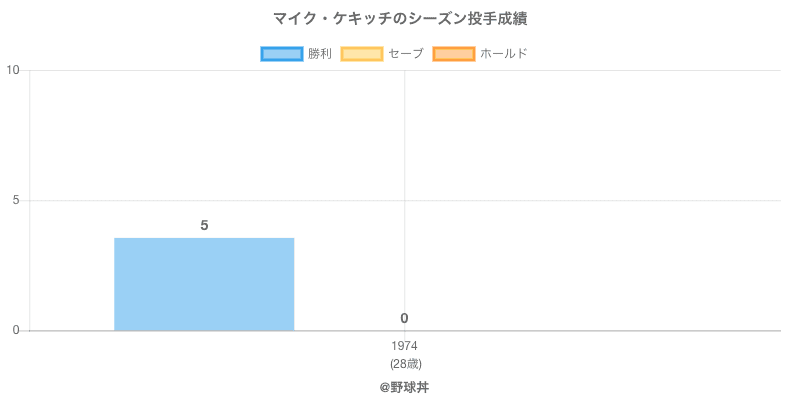Select the chart title マイク・ケキッチのシーズン投手成績
The image size is (800, 400).
(x=400, y=19)
